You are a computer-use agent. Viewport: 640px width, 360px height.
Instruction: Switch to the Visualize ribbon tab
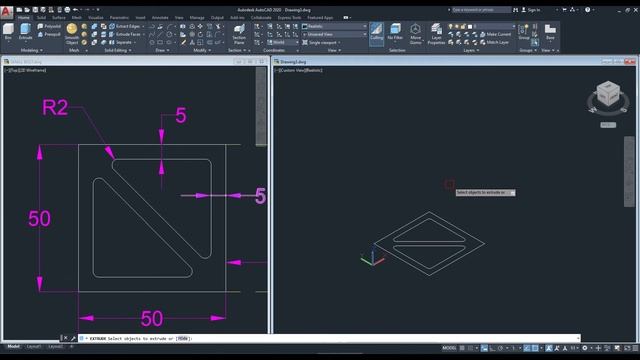[96, 18]
